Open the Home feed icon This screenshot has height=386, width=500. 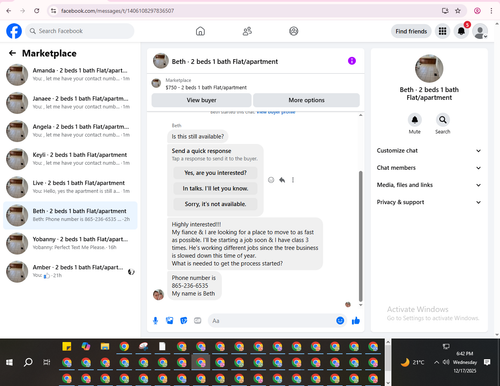click(x=200, y=31)
